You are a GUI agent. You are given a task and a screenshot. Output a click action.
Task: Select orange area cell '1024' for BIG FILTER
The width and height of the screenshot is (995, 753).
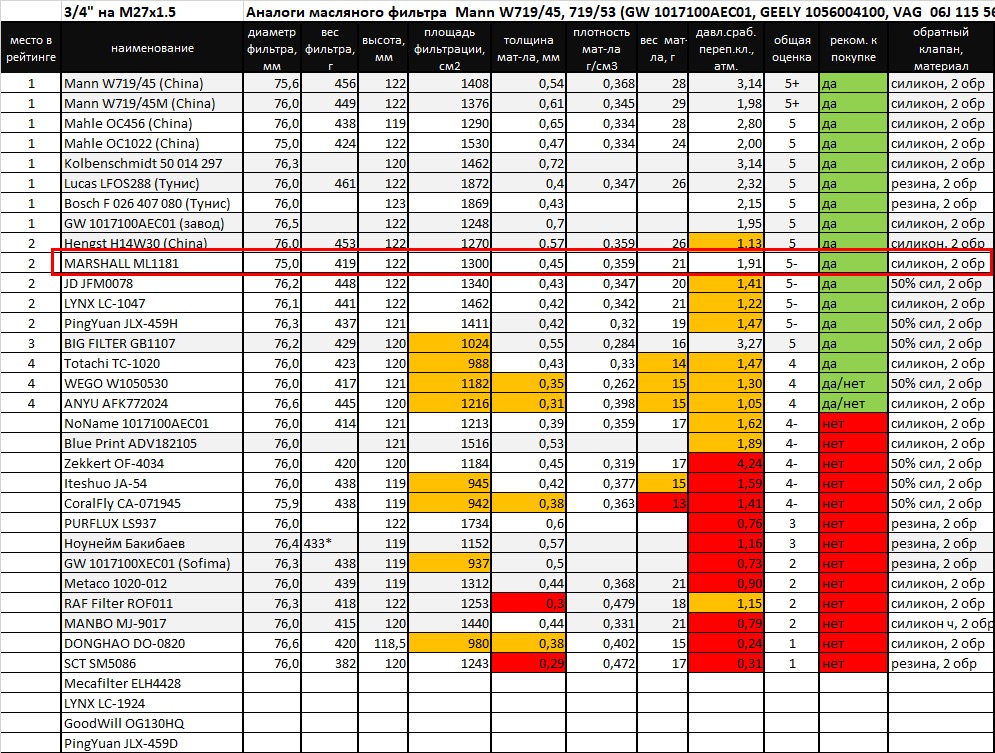449,343
